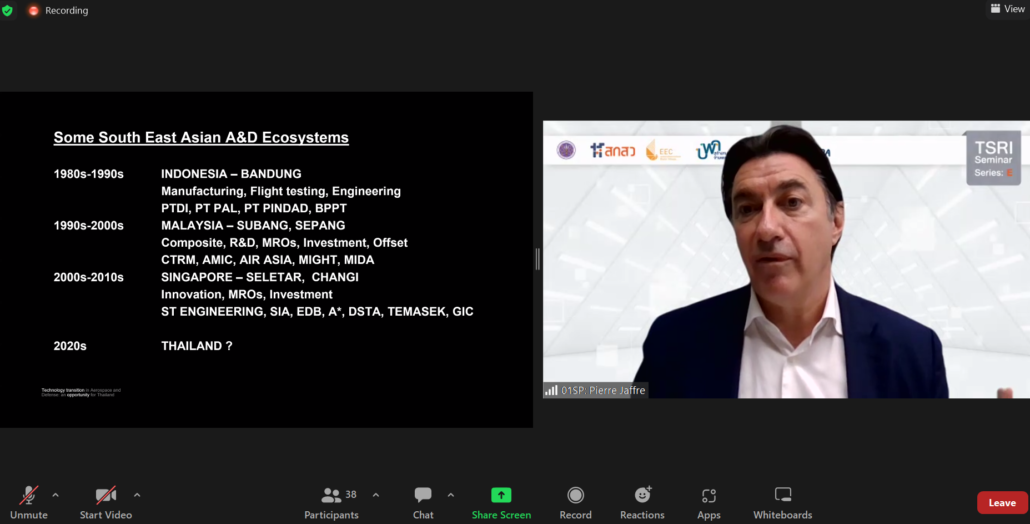Screen dimensions: 1030x524
Task: Click the divider handle between slide and video
Action: 538,259
